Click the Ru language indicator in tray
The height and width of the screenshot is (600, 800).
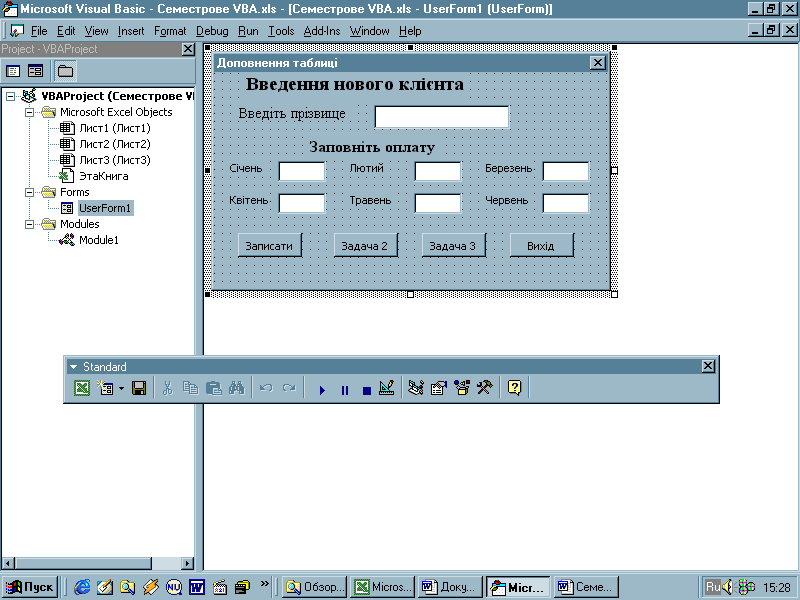coord(712,587)
